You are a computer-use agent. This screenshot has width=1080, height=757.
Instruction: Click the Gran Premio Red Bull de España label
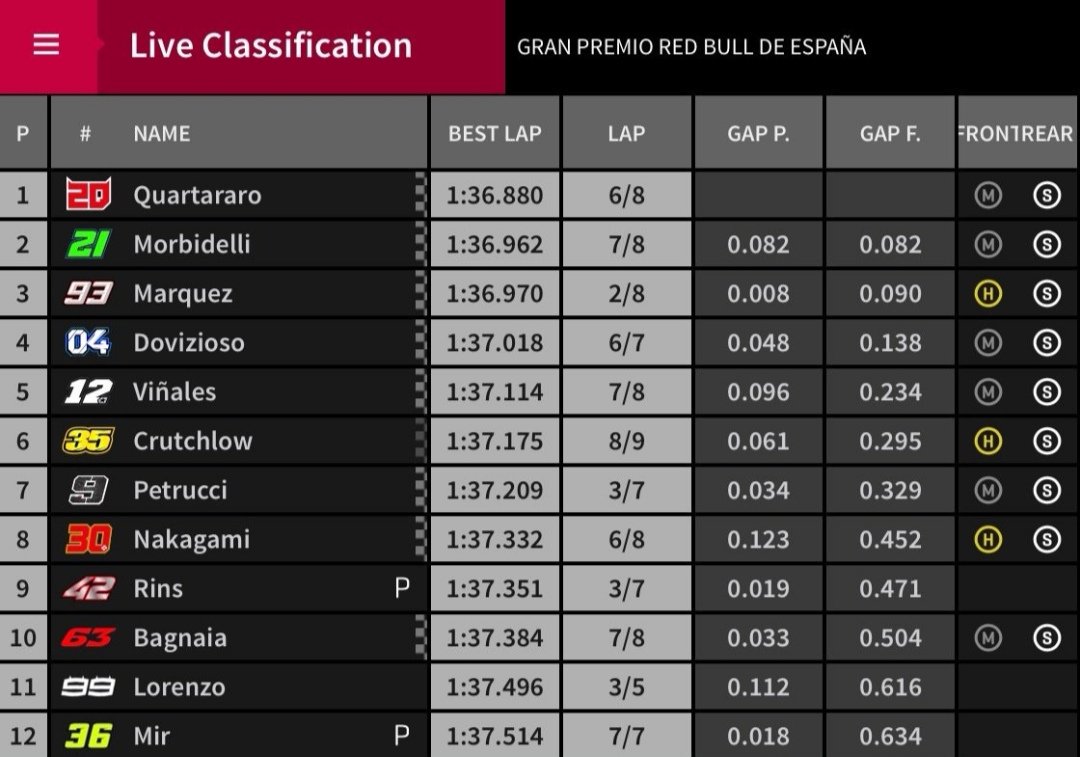pyautogui.click(x=691, y=47)
